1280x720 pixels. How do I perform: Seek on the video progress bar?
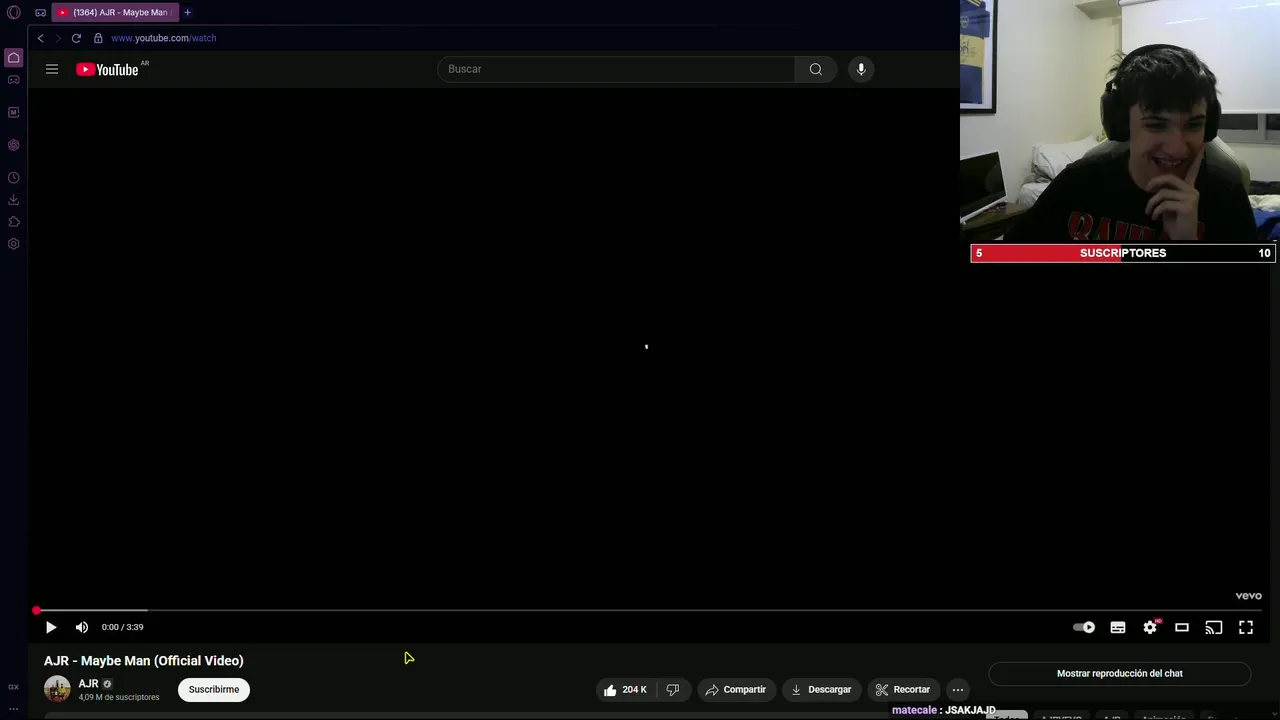click(648, 610)
